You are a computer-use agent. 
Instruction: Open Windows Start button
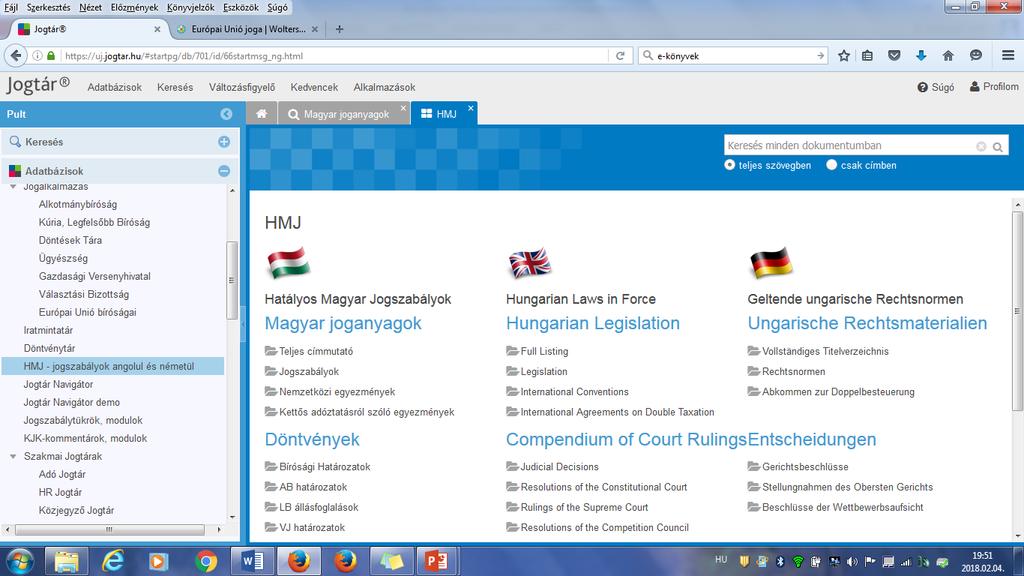[20, 562]
